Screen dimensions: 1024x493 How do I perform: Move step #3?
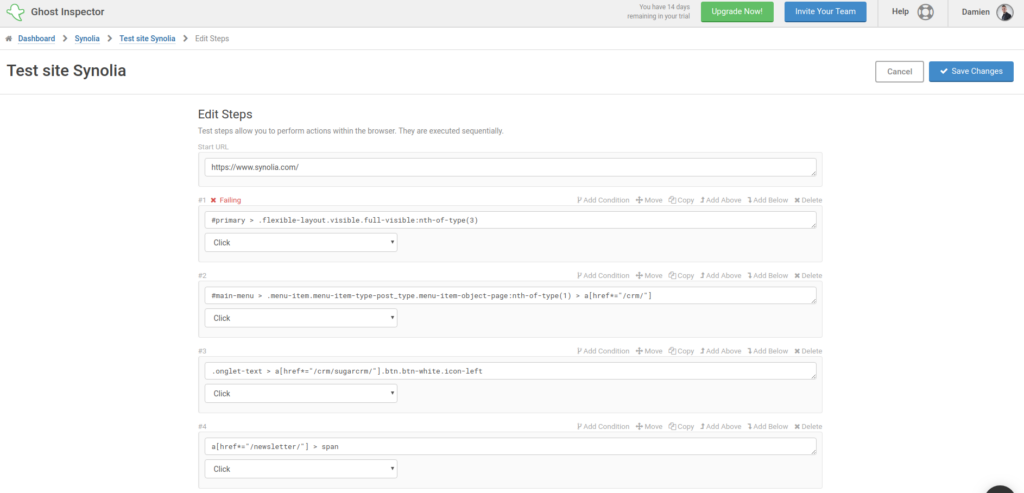click(649, 351)
